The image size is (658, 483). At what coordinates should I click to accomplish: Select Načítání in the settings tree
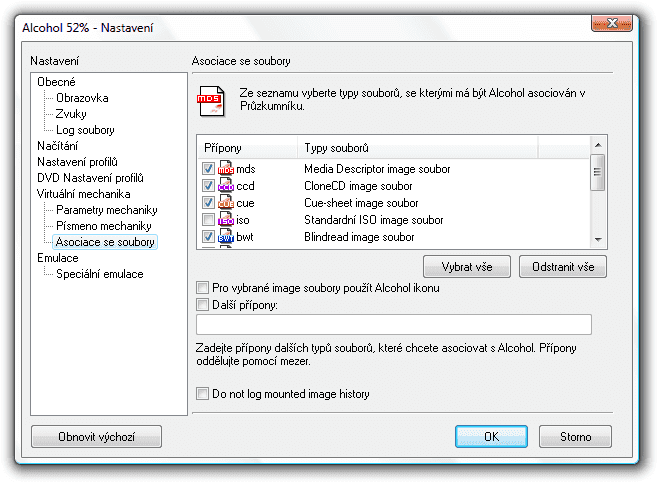[57, 146]
